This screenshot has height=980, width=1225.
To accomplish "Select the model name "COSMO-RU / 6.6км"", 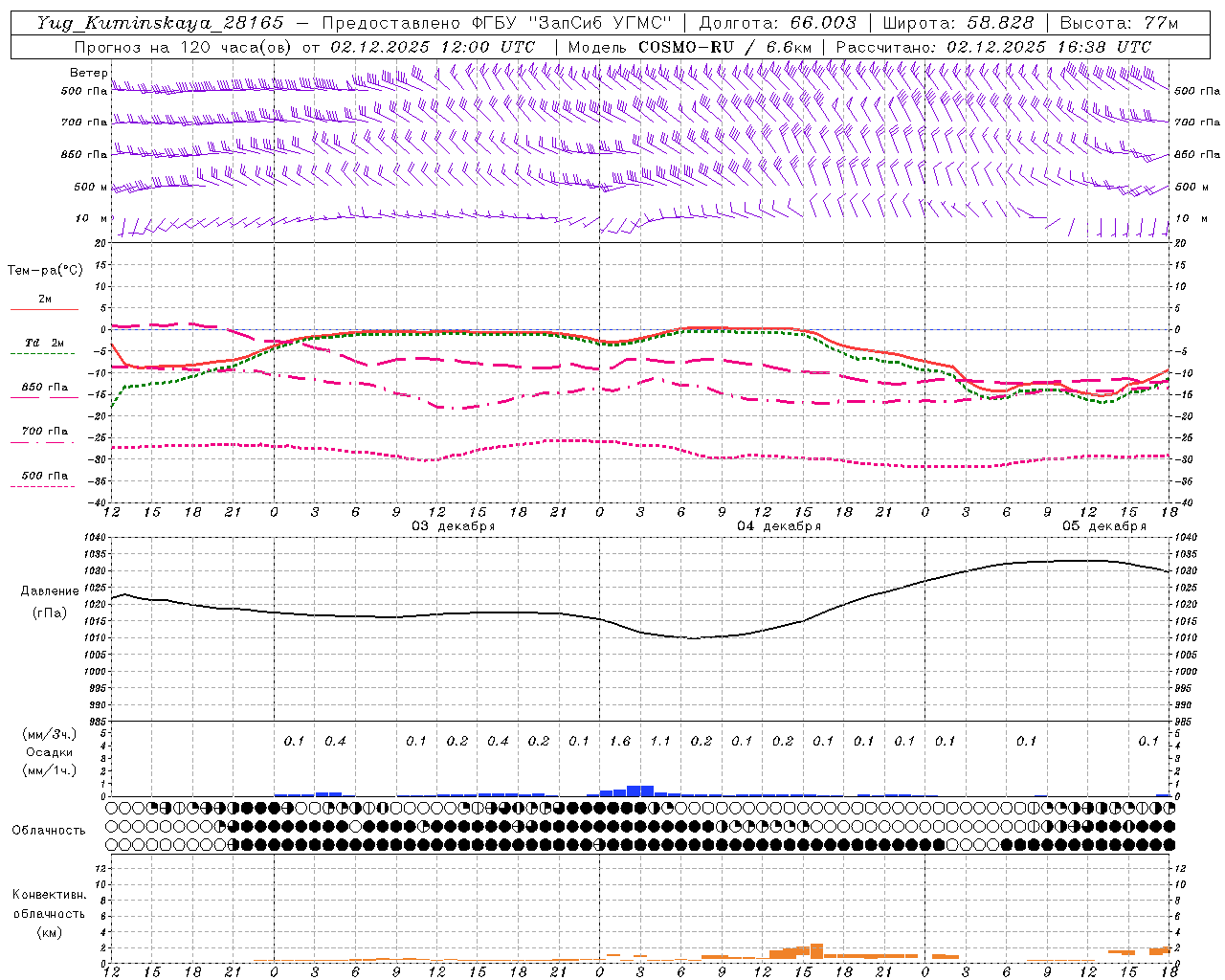I will tap(725, 47).
